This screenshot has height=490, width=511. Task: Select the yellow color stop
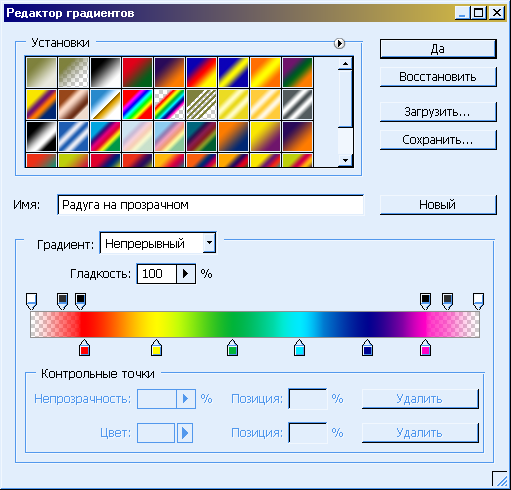156,348
